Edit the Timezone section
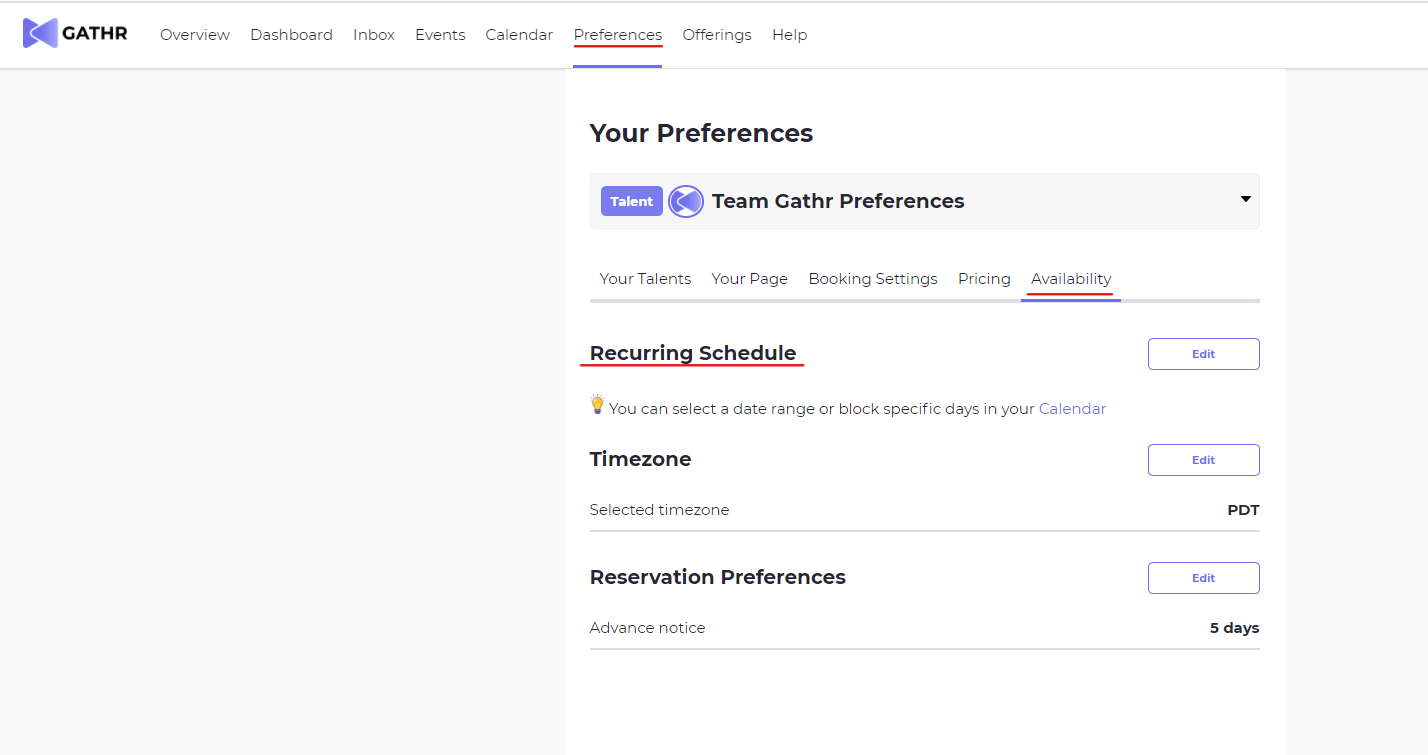The height and width of the screenshot is (755, 1428). pos(1203,460)
